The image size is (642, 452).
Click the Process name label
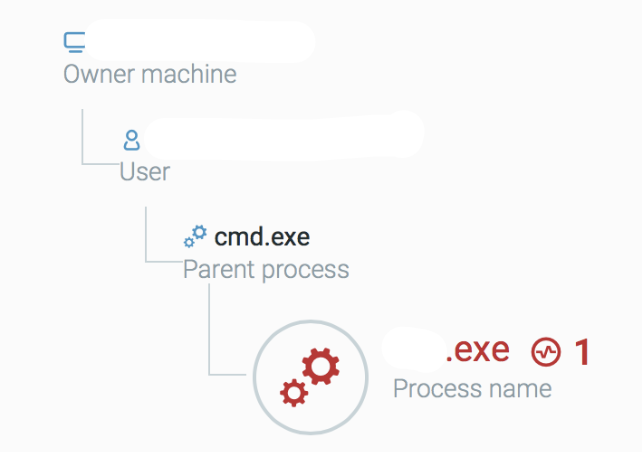[472, 388]
